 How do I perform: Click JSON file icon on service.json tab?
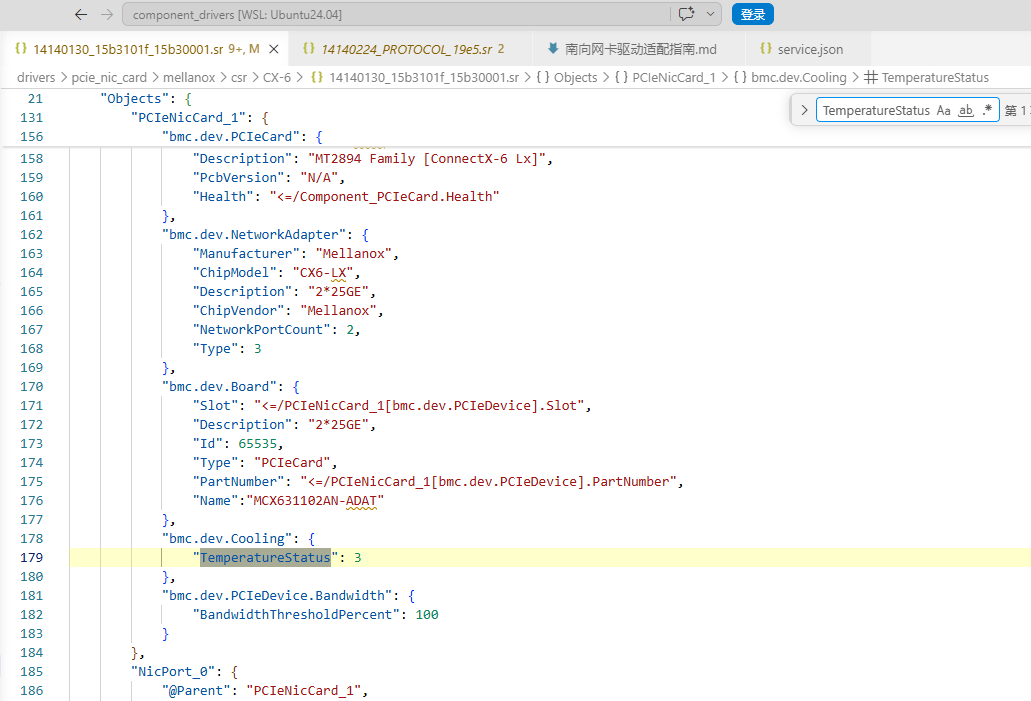[765, 49]
